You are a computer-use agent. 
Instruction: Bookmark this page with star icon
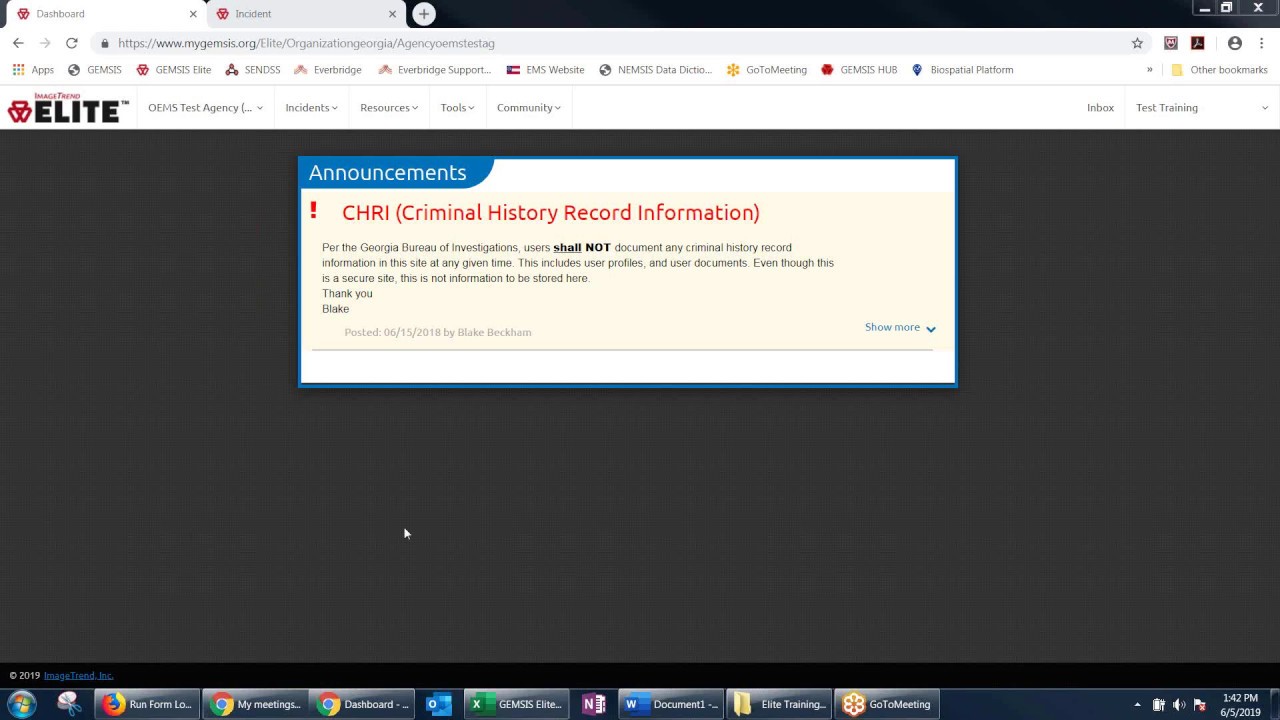point(1137,43)
